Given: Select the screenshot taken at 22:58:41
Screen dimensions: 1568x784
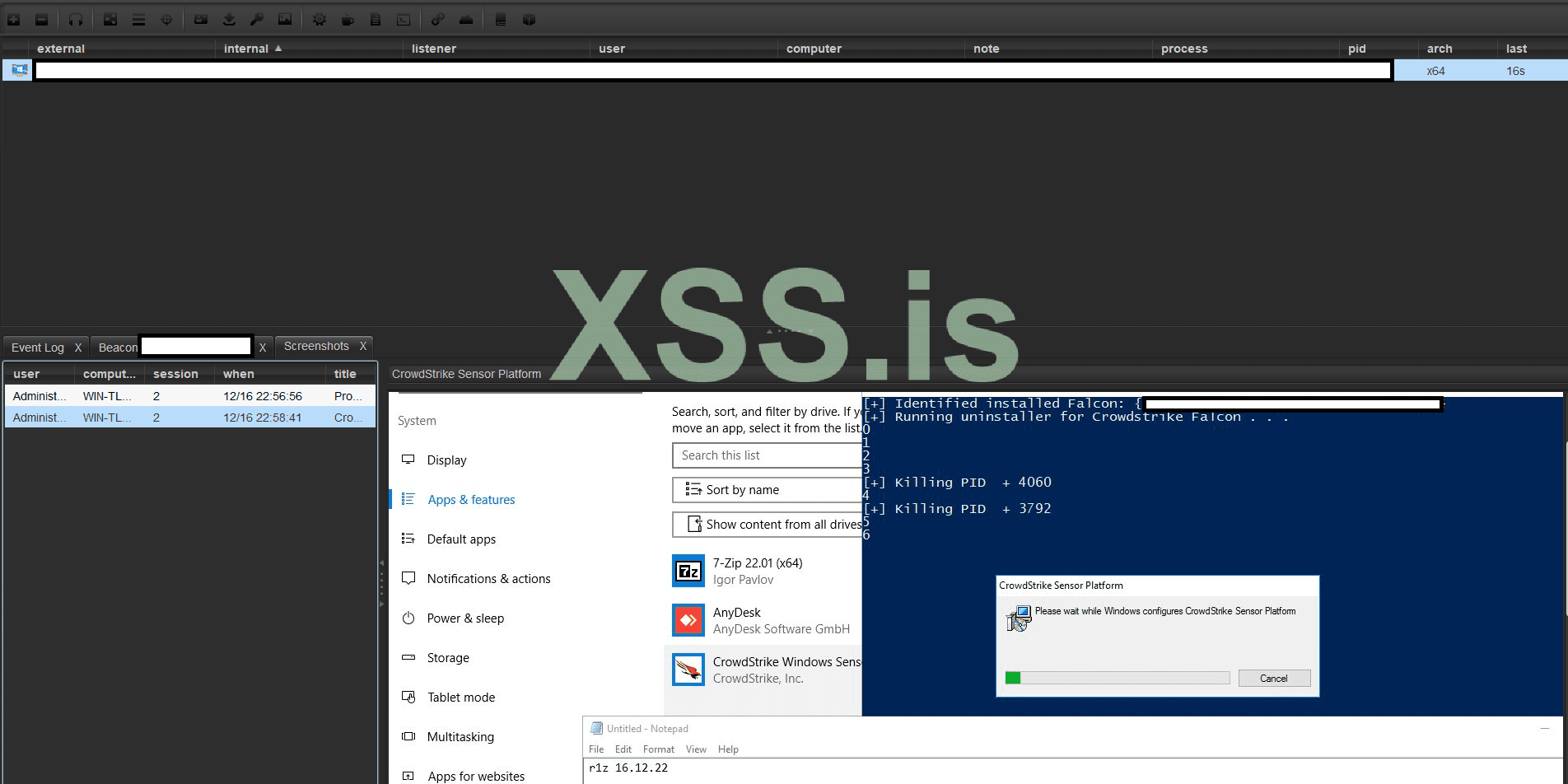Looking at the screenshot, I should 190,418.
